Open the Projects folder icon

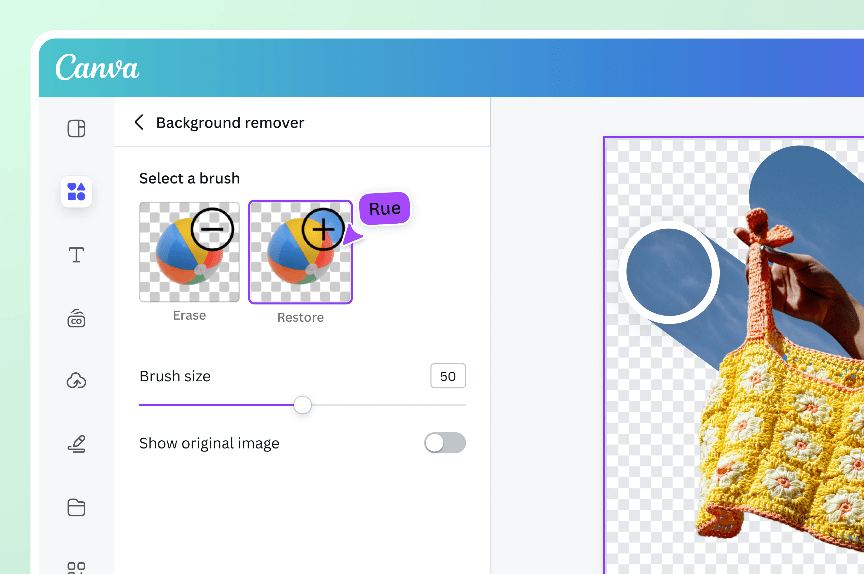76,507
